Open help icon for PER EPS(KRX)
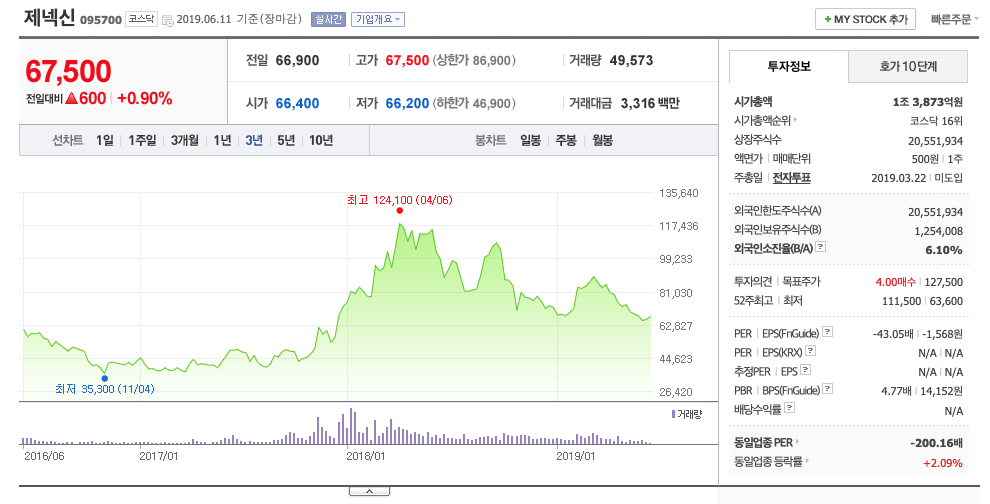This screenshot has width=990, height=504. pyautogui.click(x=811, y=351)
